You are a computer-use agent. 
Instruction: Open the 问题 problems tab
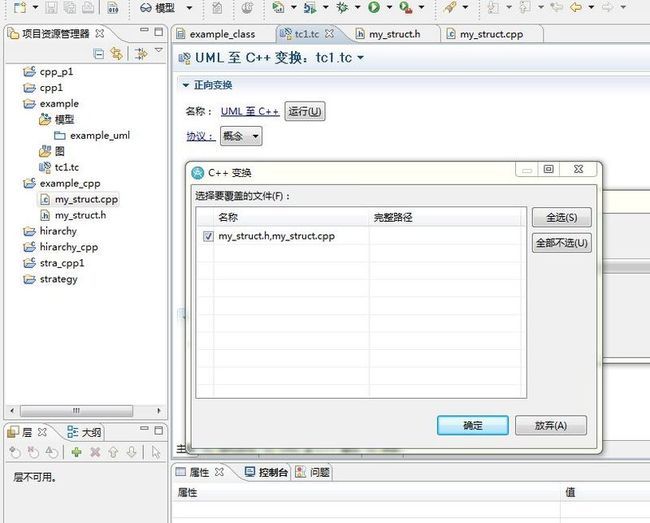tap(313, 472)
